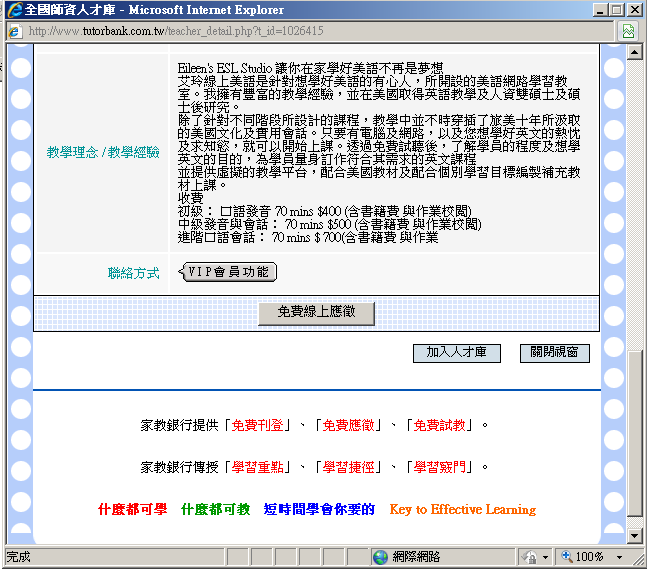Click the protected mode security icon
The width and height of the screenshot is (647, 569).
coord(529,557)
